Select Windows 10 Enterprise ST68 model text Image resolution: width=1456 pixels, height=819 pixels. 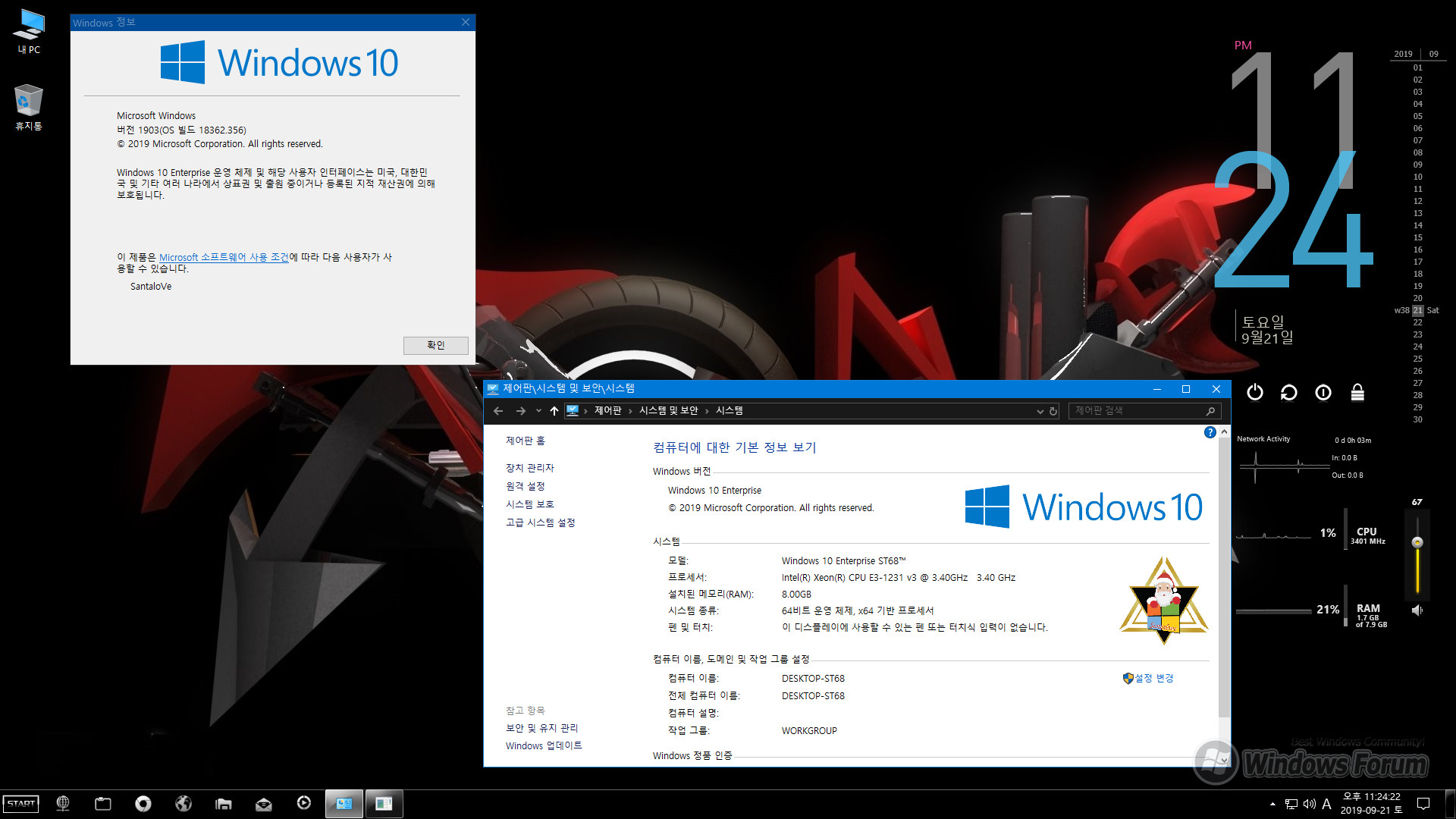click(x=843, y=561)
